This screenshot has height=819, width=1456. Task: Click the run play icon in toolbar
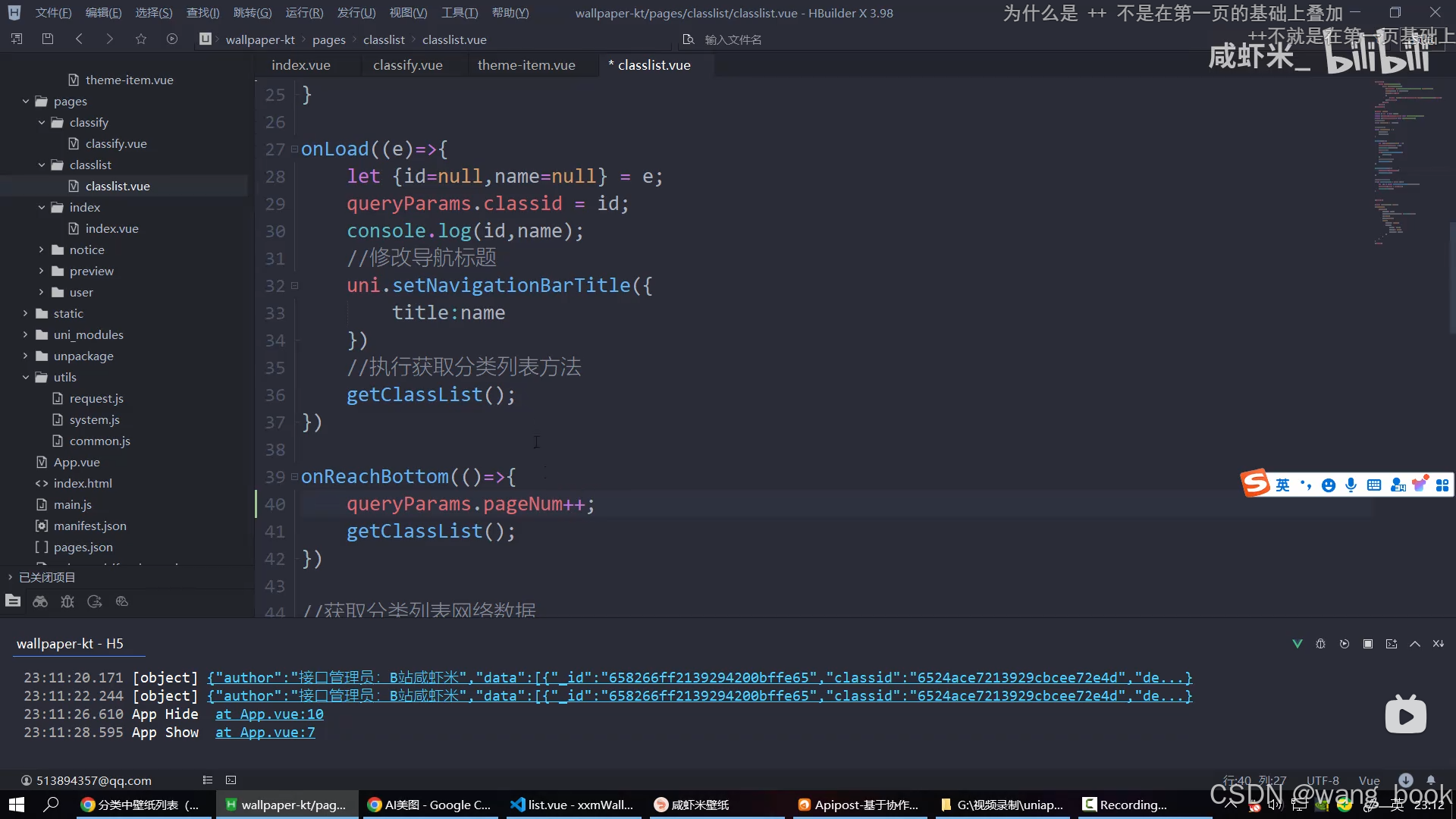[172, 39]
